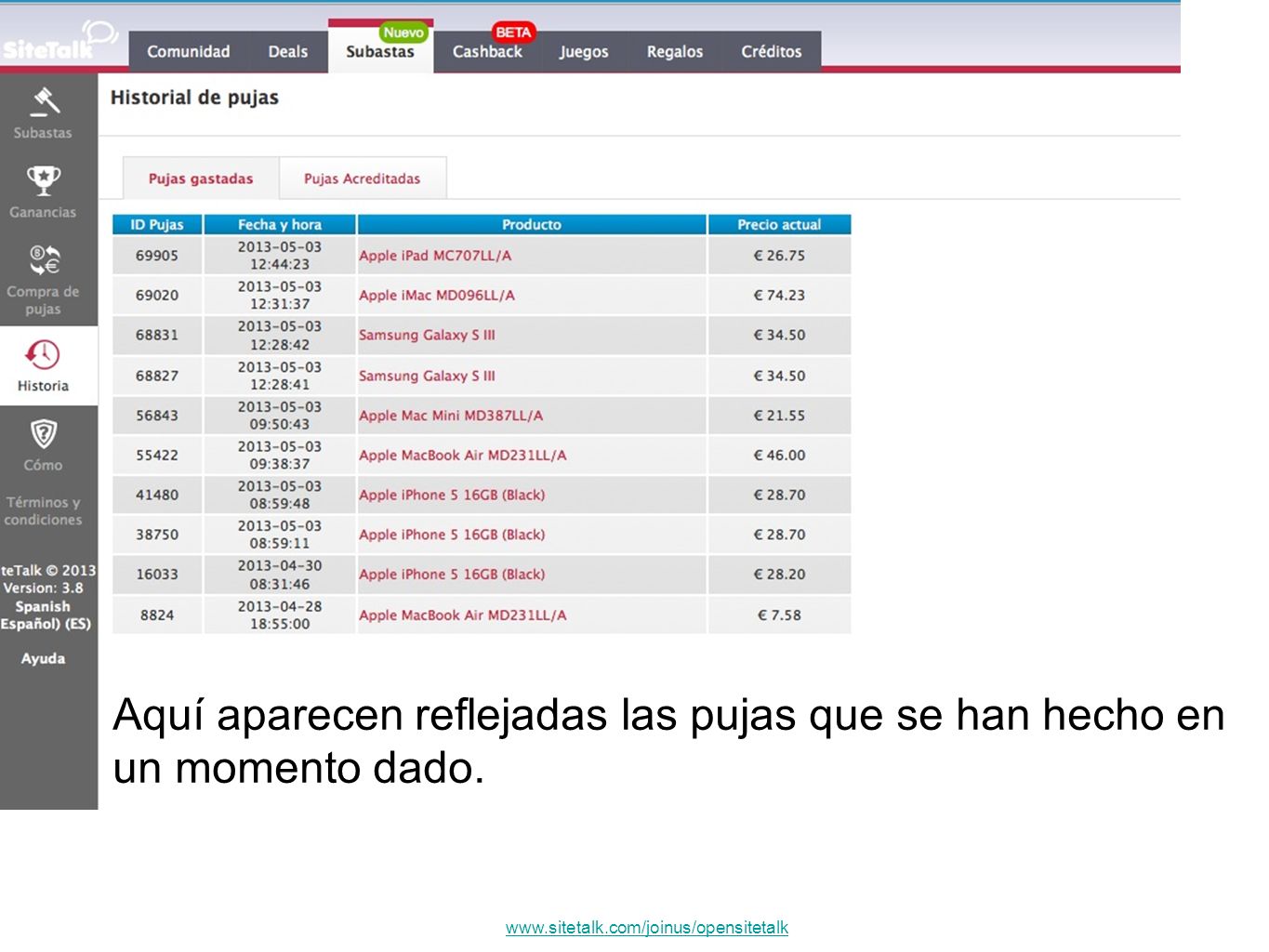The image size is (1269, 952).
Task: Open Apple MacBook Air link for bid 55422
Action: click(463, 456)
